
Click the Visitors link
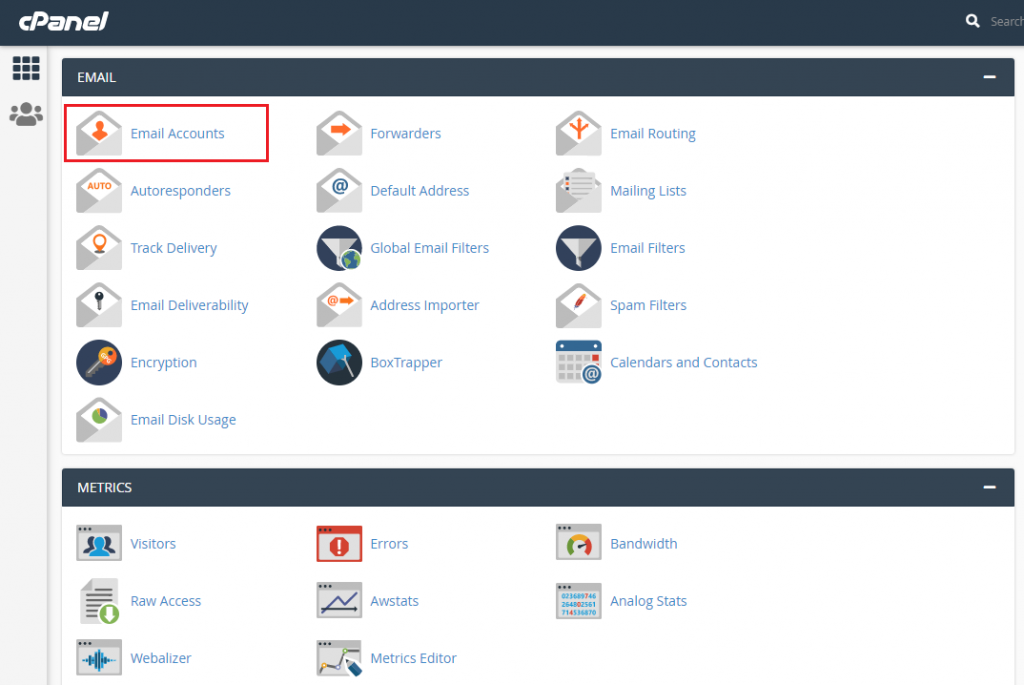[153, 544]
